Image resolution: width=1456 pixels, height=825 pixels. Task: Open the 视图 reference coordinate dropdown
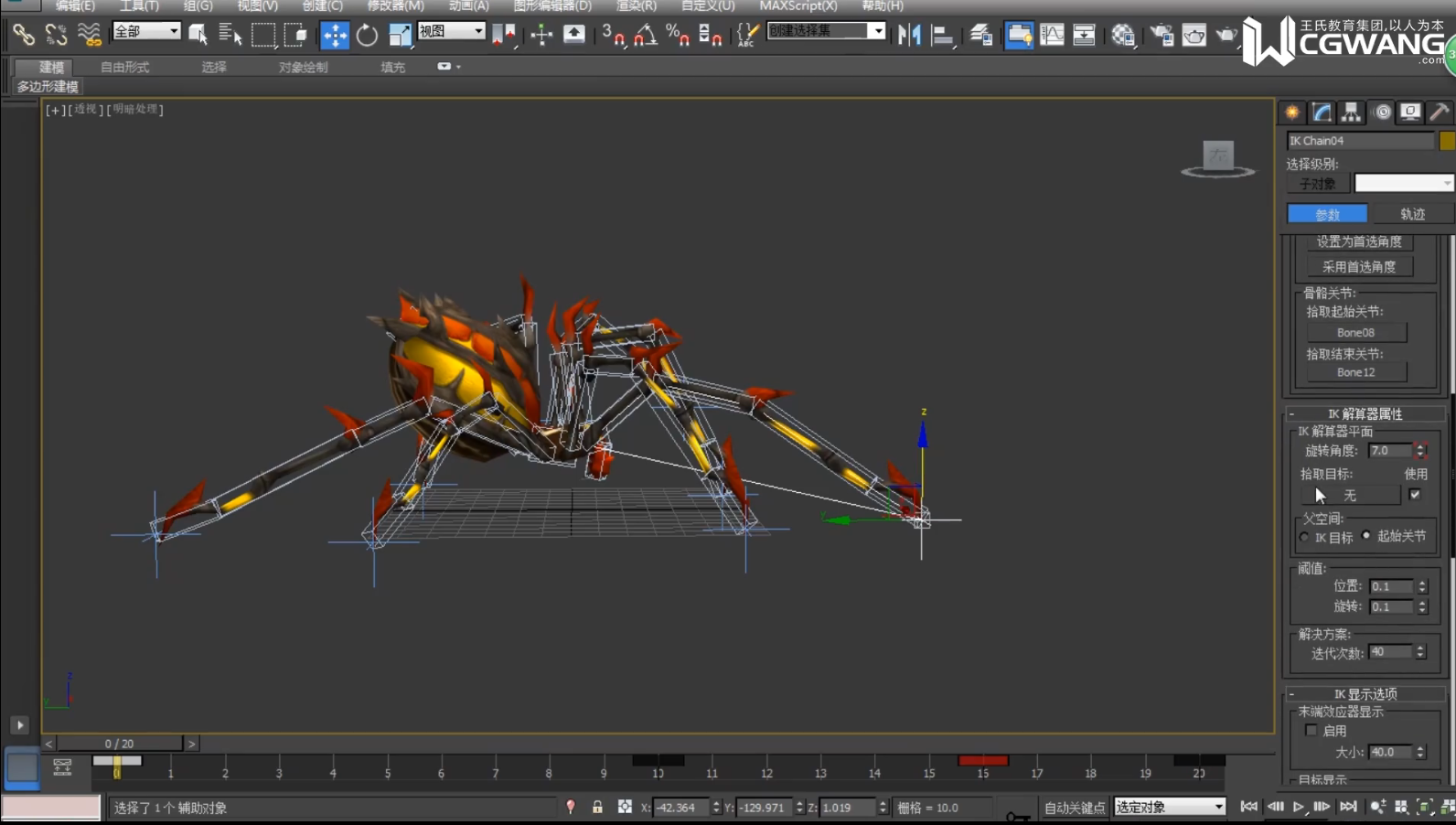tap(451, 31)
